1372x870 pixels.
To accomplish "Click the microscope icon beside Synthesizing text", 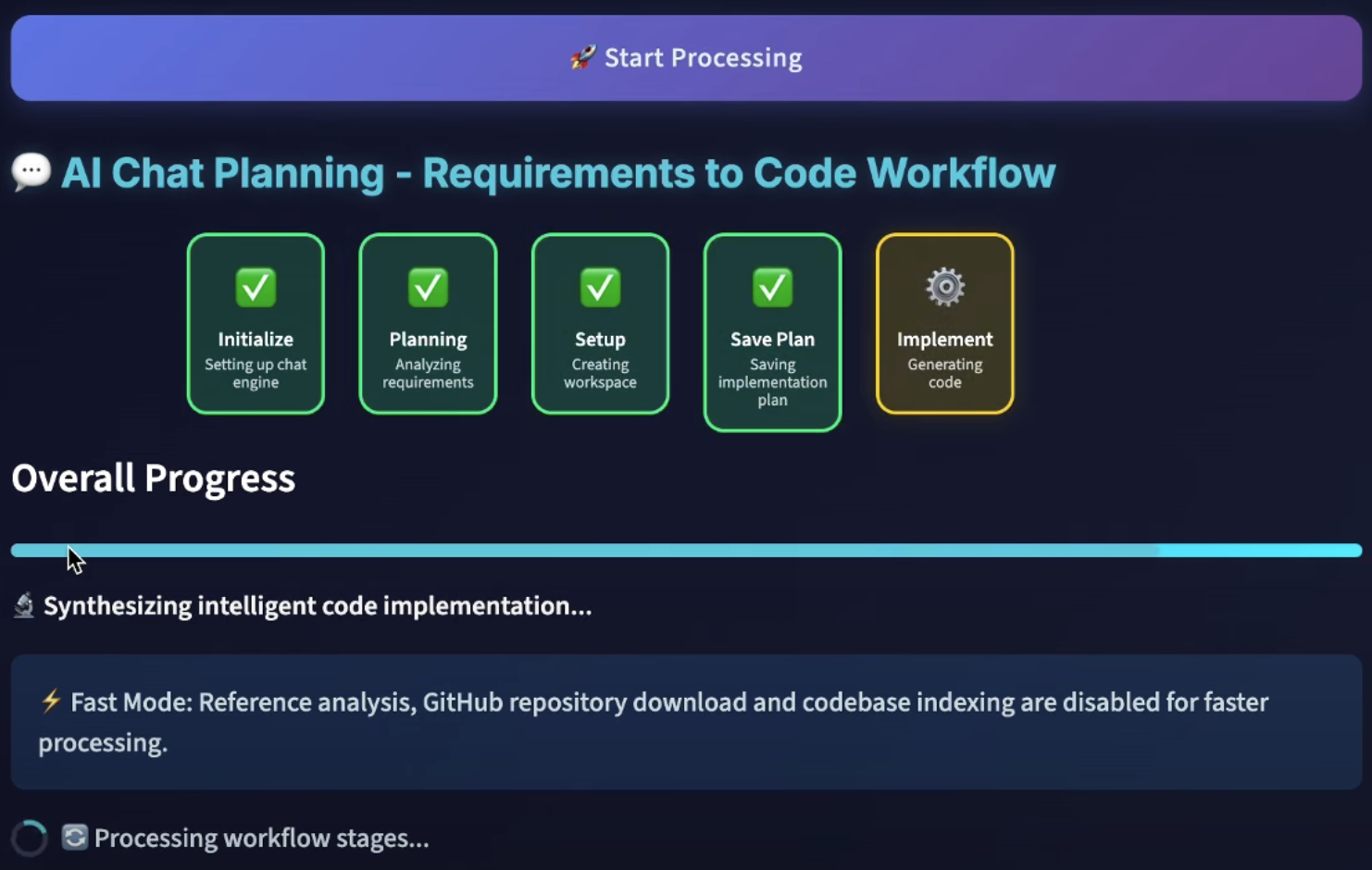I will click(x=24, y=605).
